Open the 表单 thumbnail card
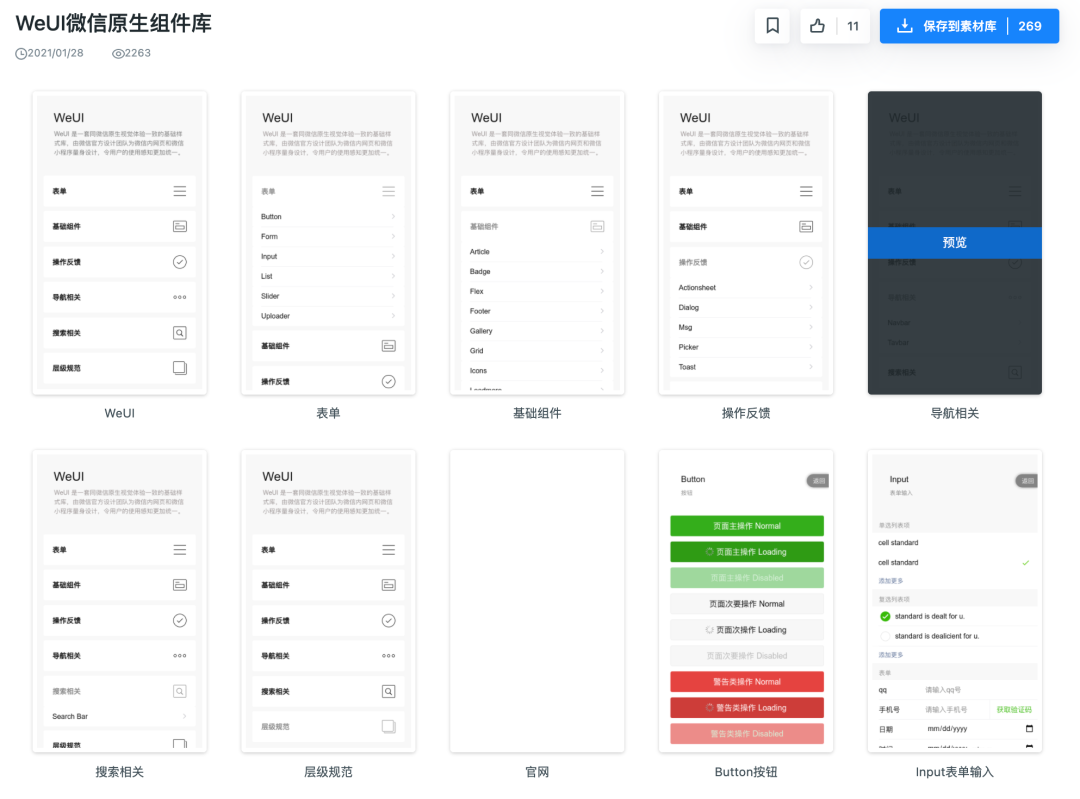 (329, 242)
